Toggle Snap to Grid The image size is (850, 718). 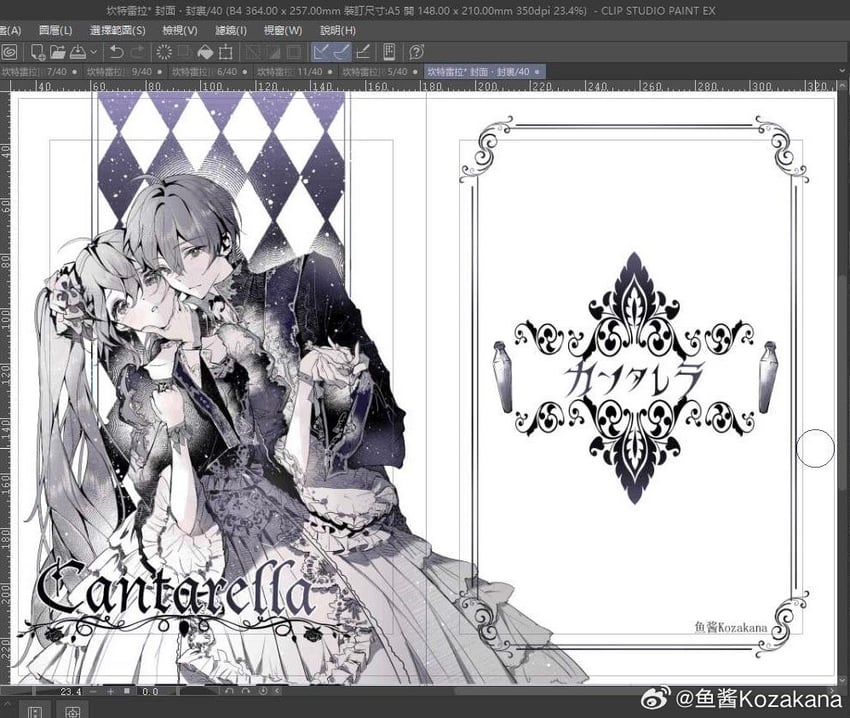point(363,52)
